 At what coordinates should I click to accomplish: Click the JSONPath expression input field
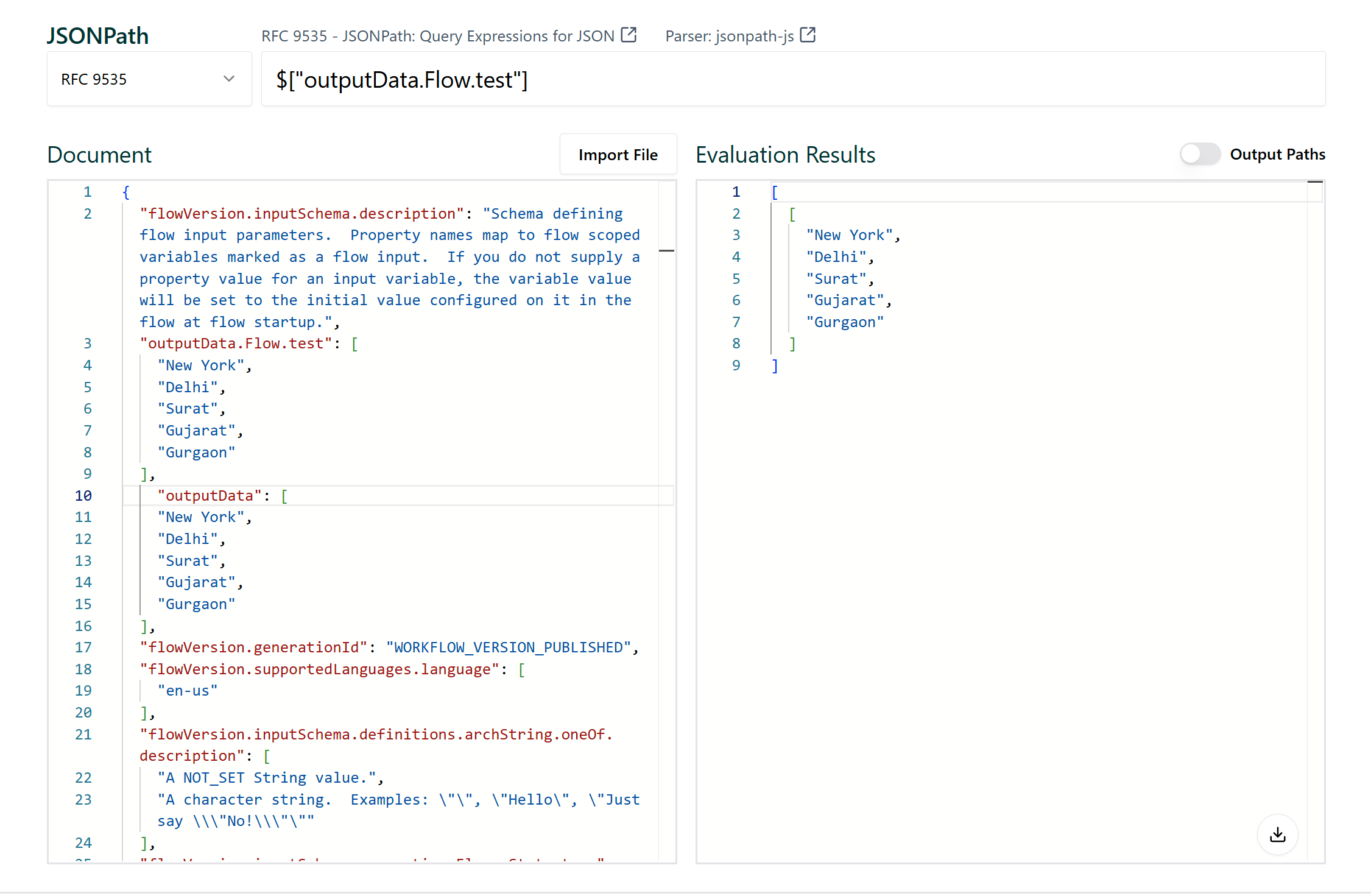pos(792,79)
